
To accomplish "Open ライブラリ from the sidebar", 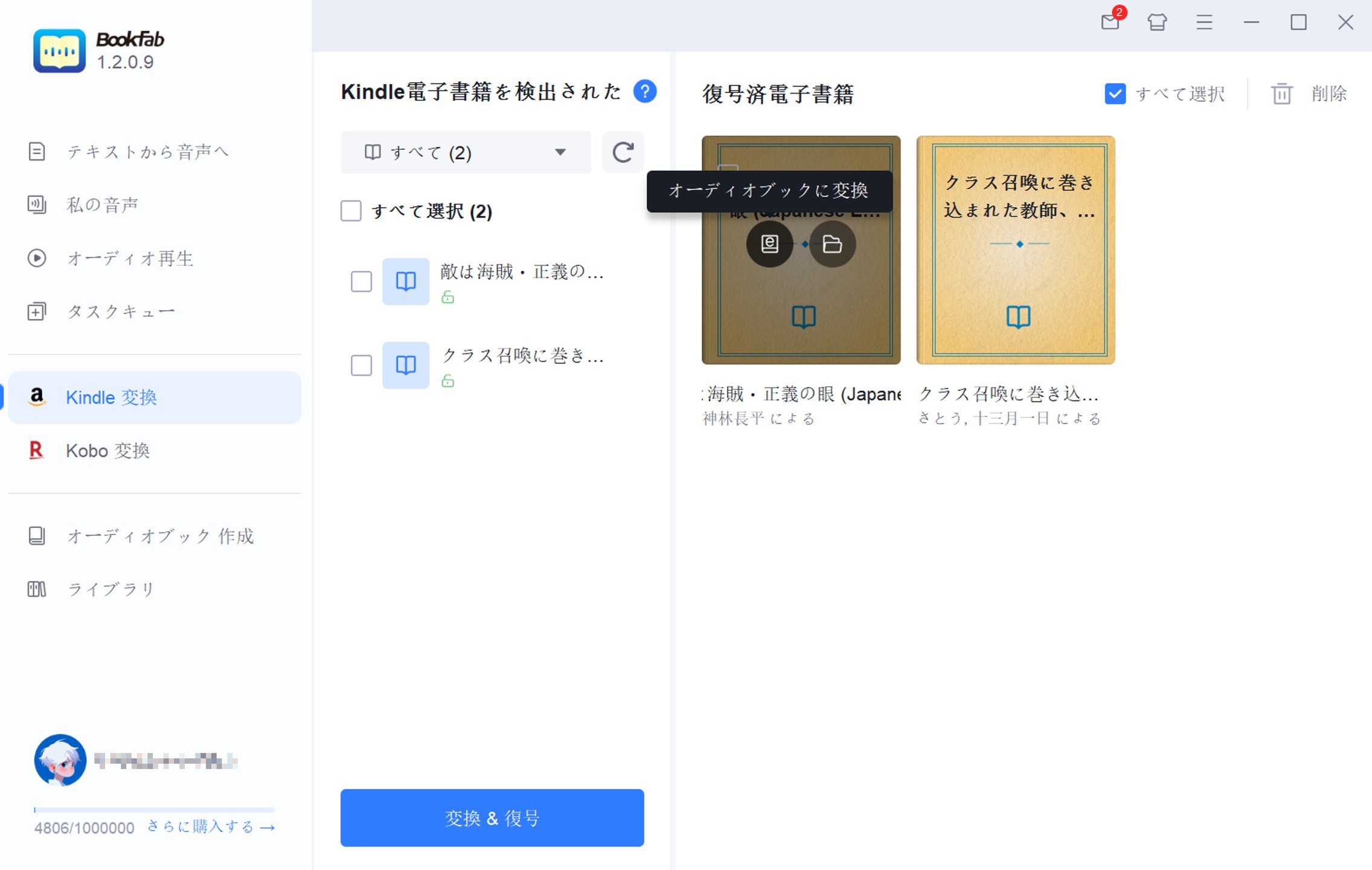I will [111, 588].
